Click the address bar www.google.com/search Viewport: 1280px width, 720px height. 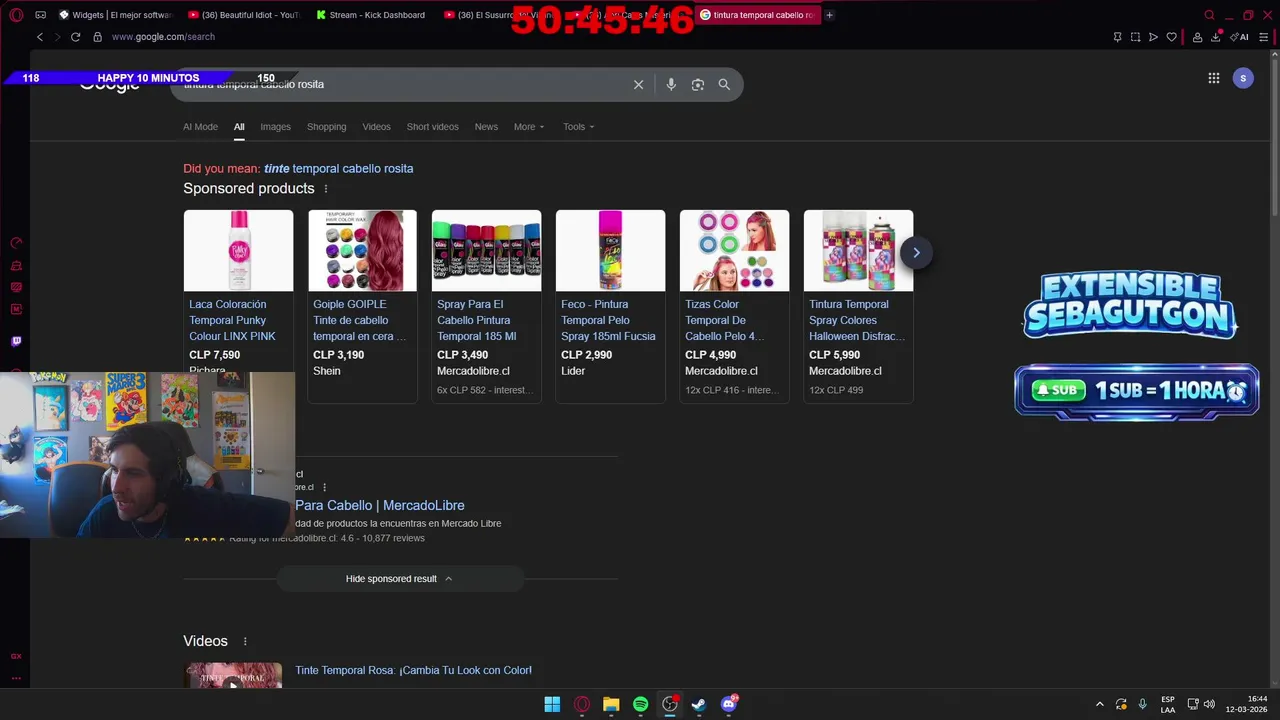click(x=163, y=37)
